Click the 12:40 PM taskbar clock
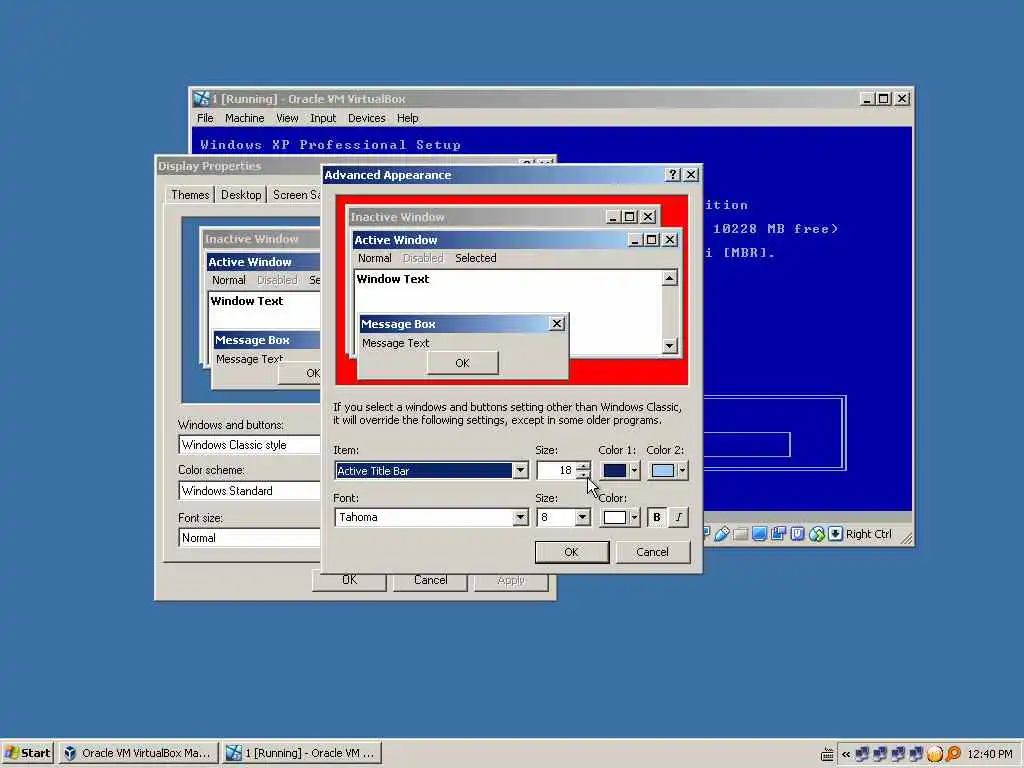 click(990, 754)
